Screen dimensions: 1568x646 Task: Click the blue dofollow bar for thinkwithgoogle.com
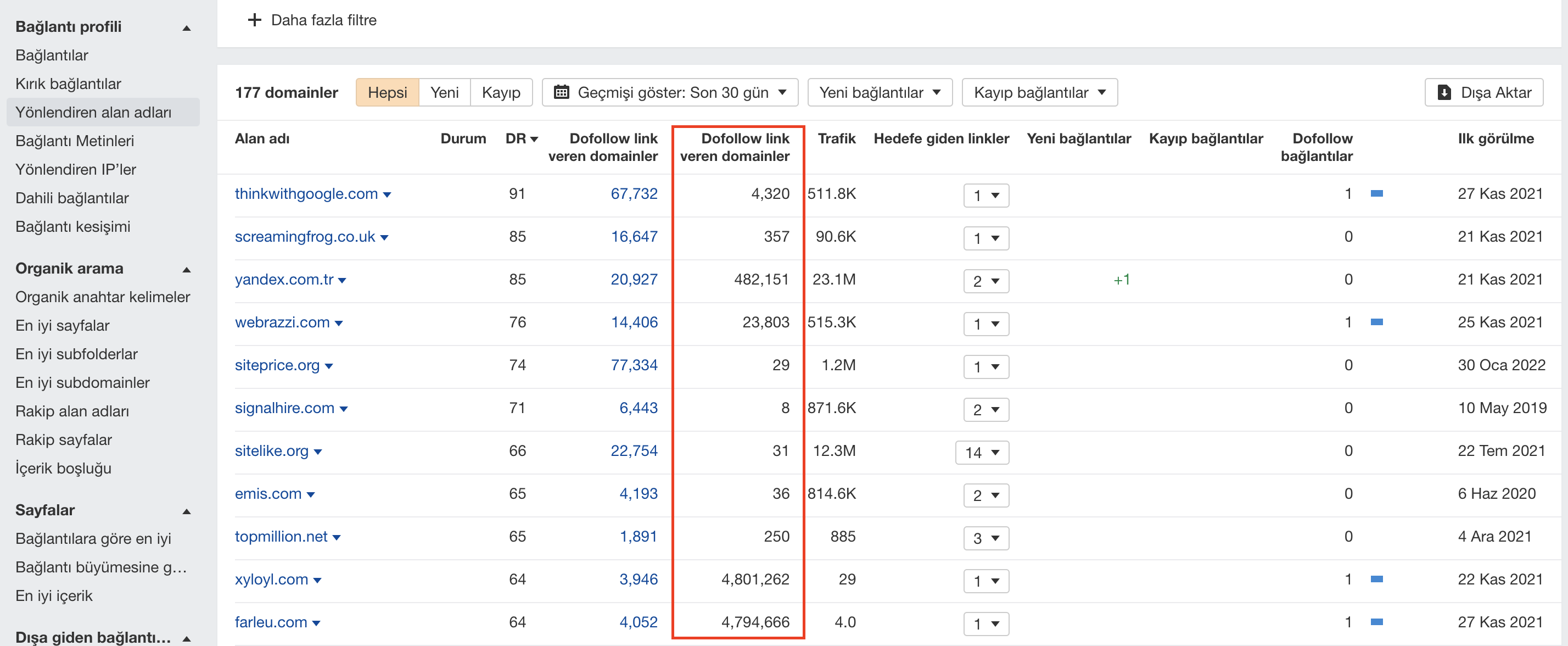[1376, 193]
